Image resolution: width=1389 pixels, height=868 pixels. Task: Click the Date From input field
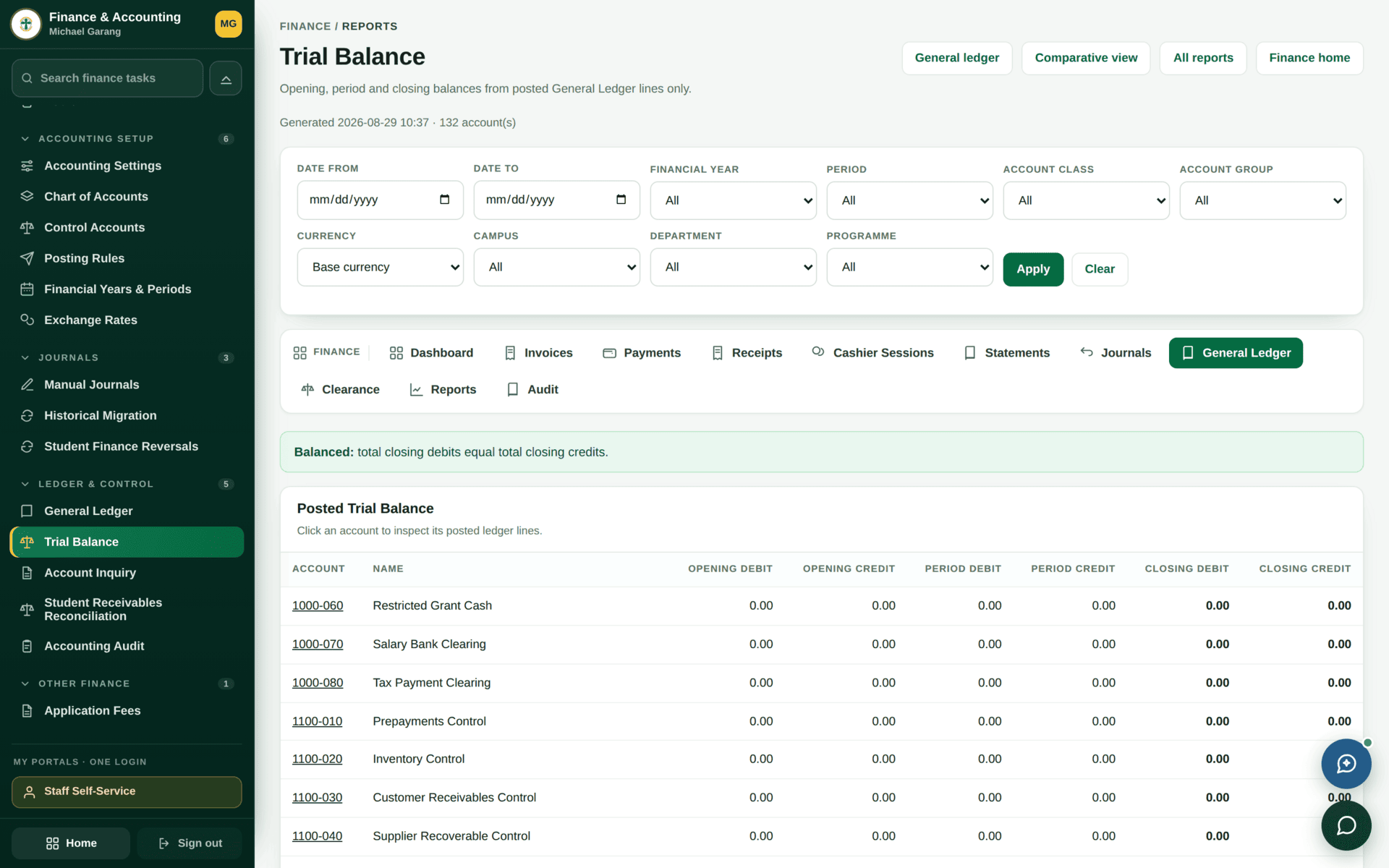(x=380, y=200)
